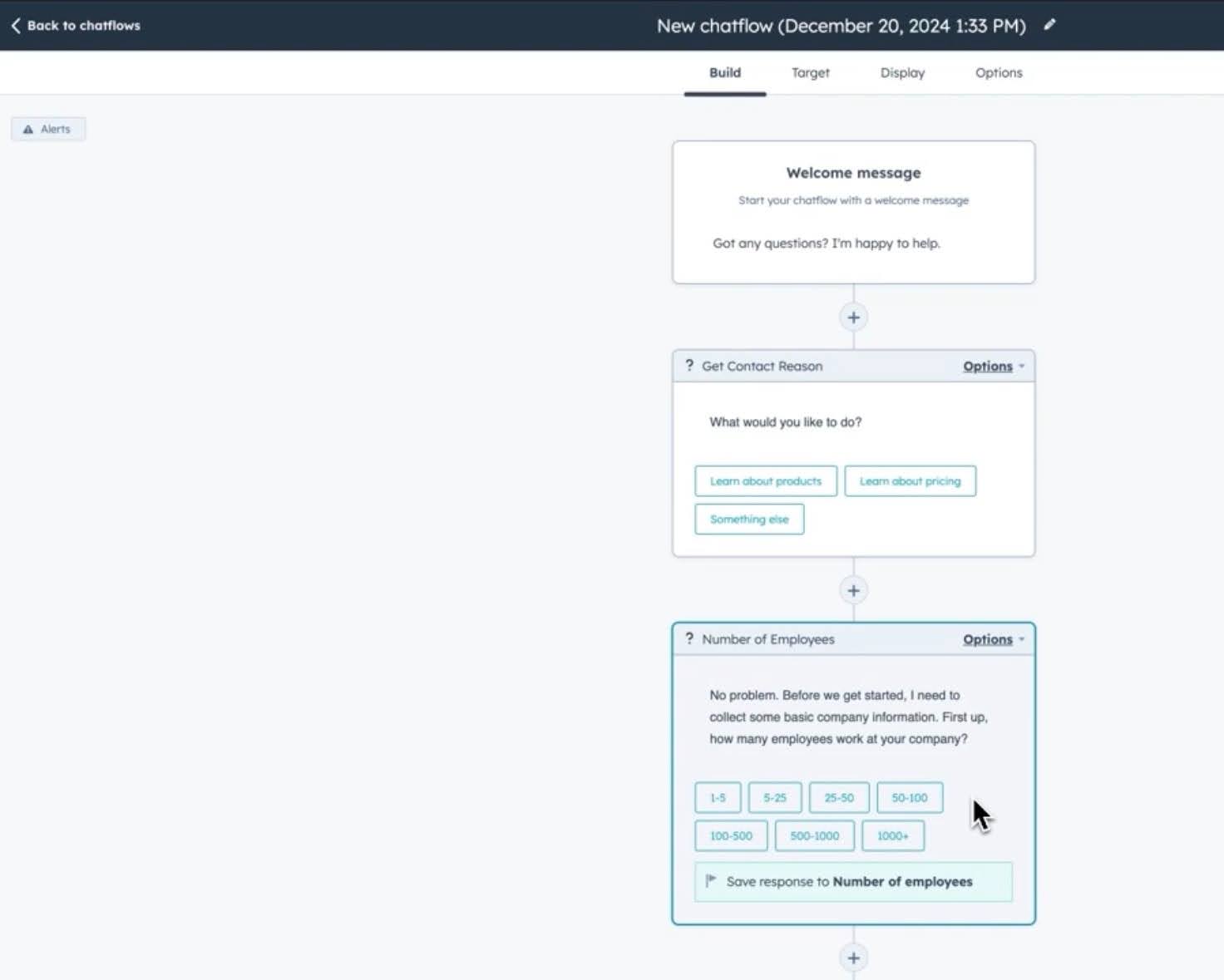1224x980 pixels.
Task: Click the back chevron beside Back to chatflows
Action: 16,26
